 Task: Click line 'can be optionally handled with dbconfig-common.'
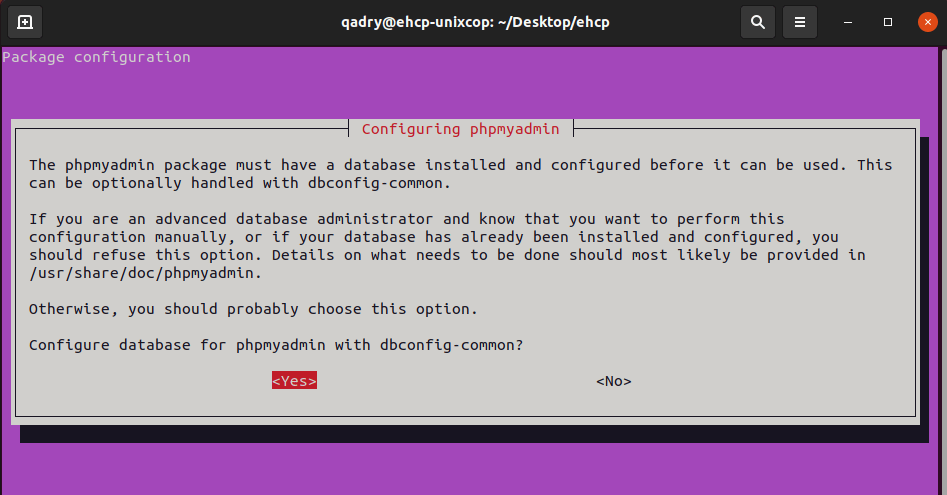click(x=240, y=183)
